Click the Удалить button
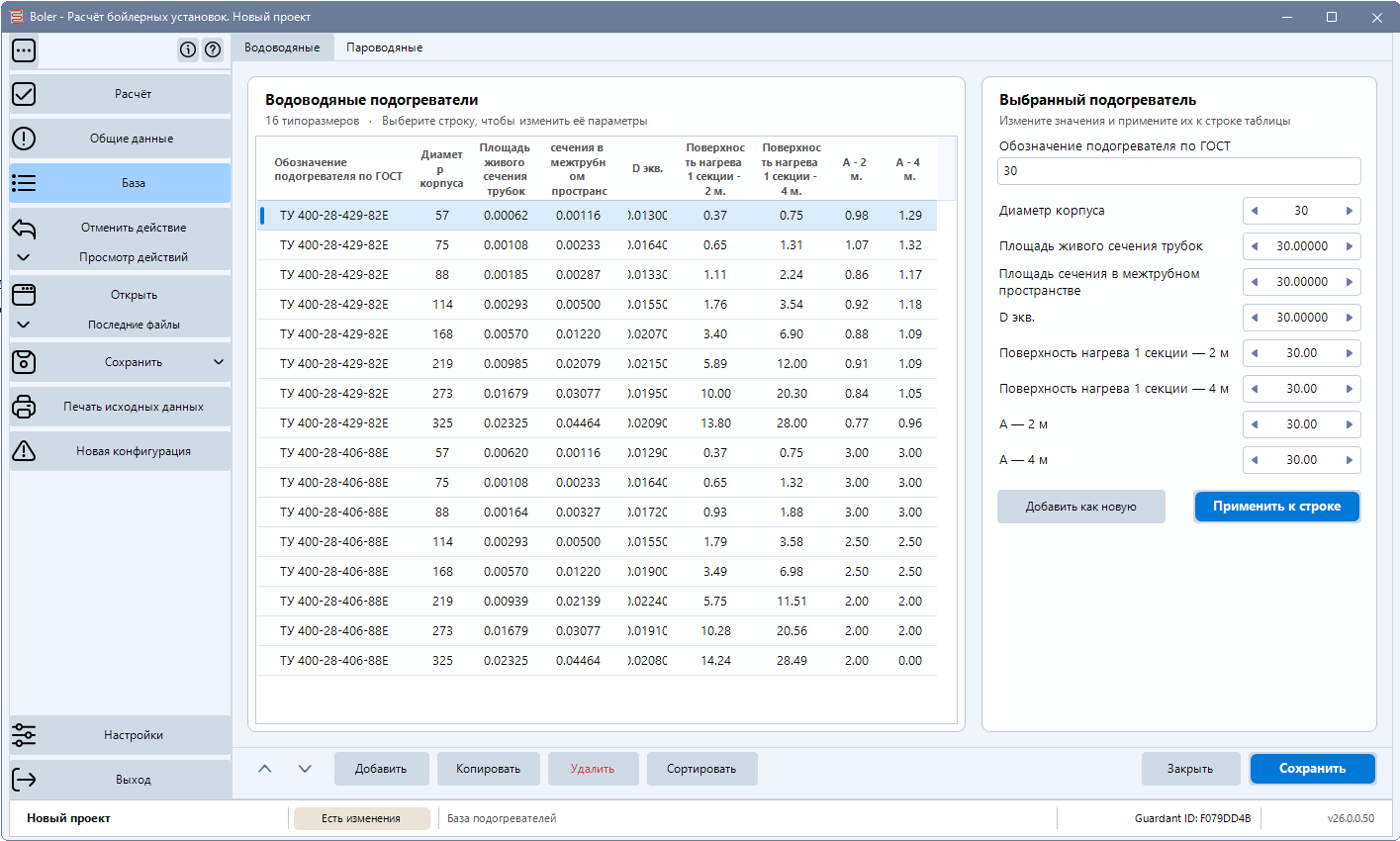 (593, 769)
